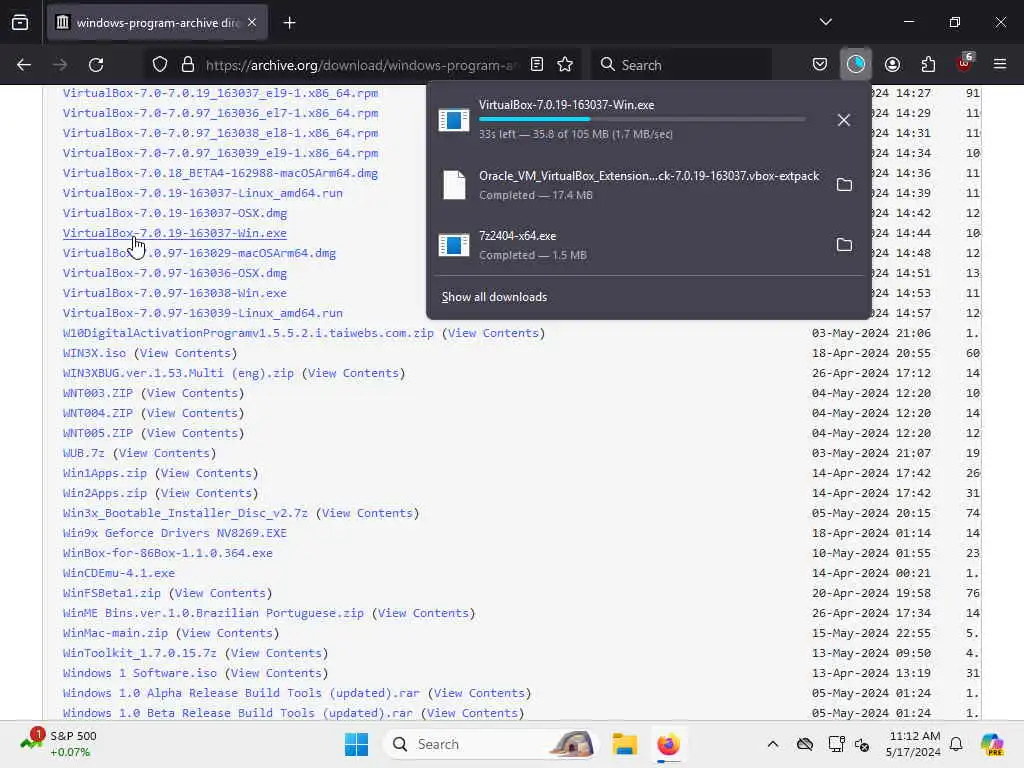1024x768 pixels.
Task: Open WinCDEmu-4.1.exe link
Action: [118, 573]
